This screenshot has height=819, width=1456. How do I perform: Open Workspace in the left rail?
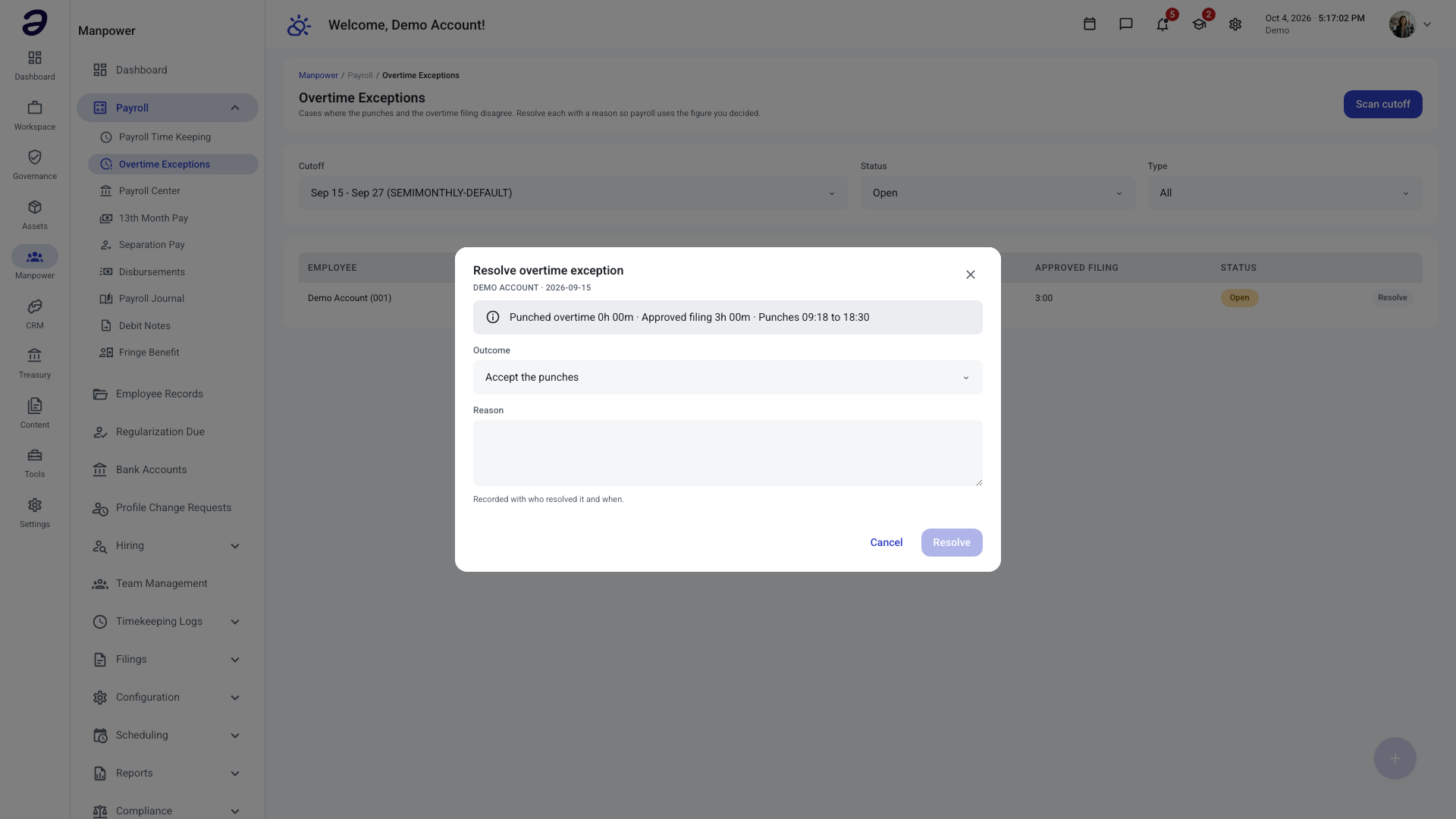(35, 115)
